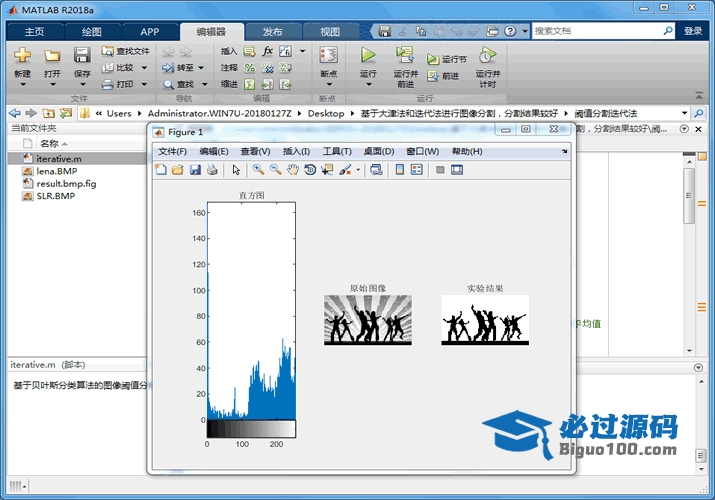
Task: Toggle the Insert Legend button
Action: point(416,170)
